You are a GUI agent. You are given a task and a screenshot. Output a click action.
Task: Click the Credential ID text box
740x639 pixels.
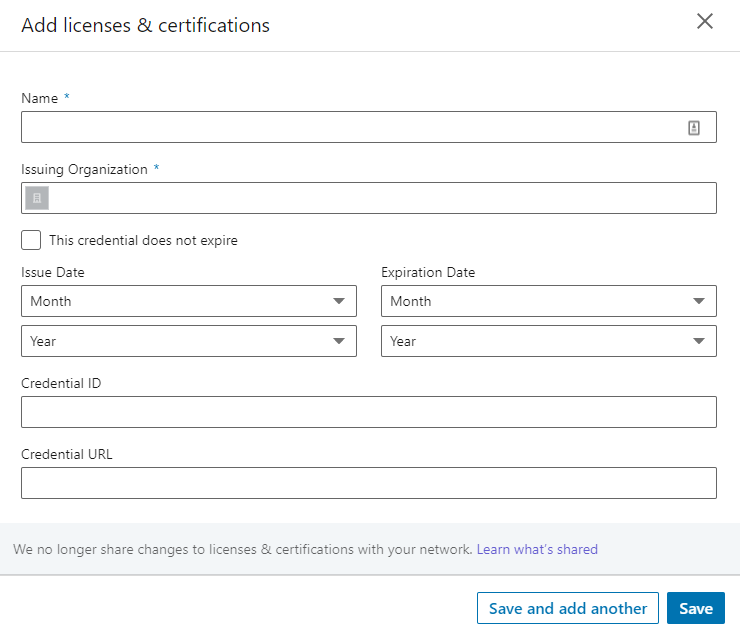369,412
